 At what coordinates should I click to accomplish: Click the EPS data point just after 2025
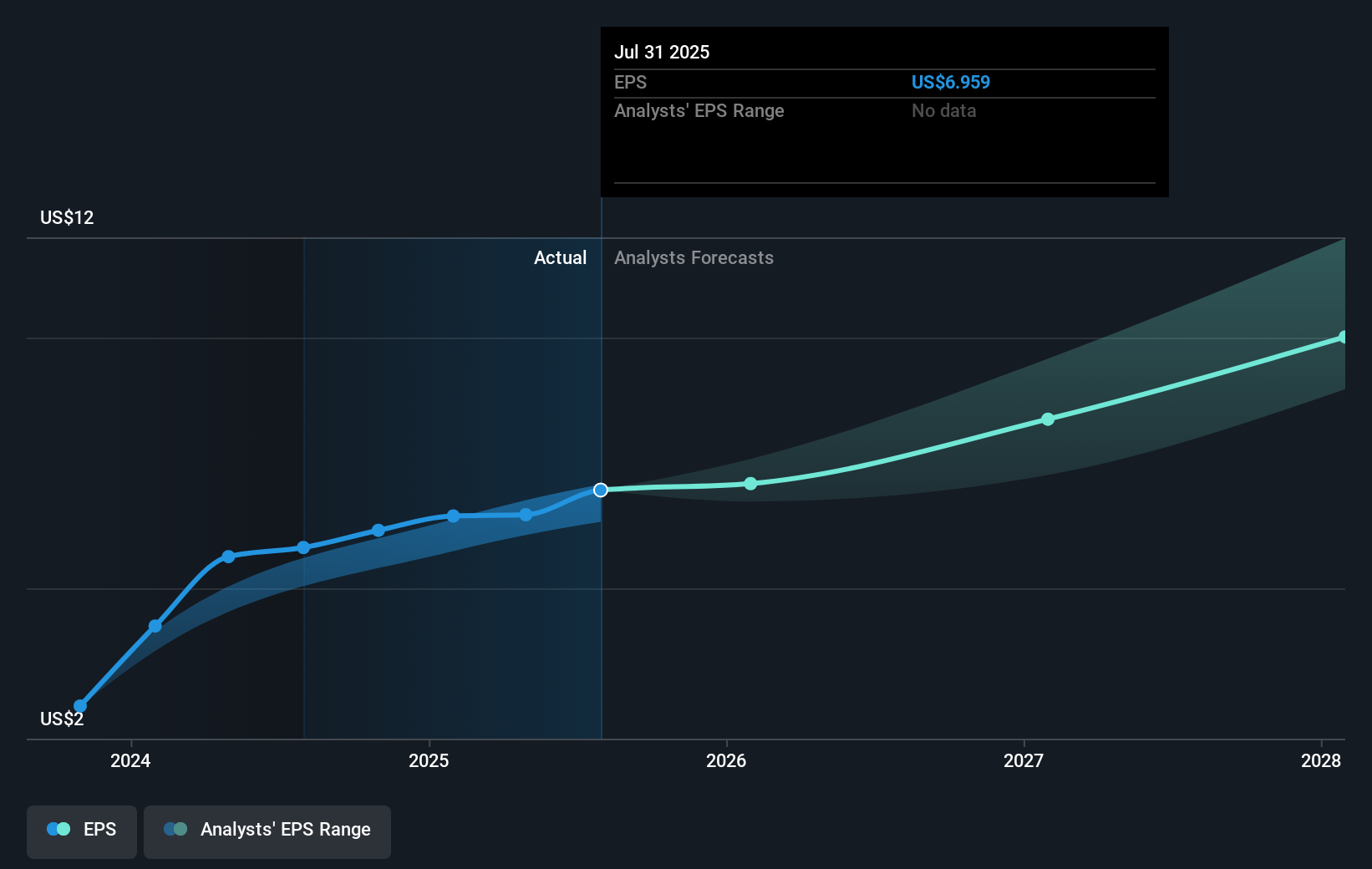coord(453,516)
